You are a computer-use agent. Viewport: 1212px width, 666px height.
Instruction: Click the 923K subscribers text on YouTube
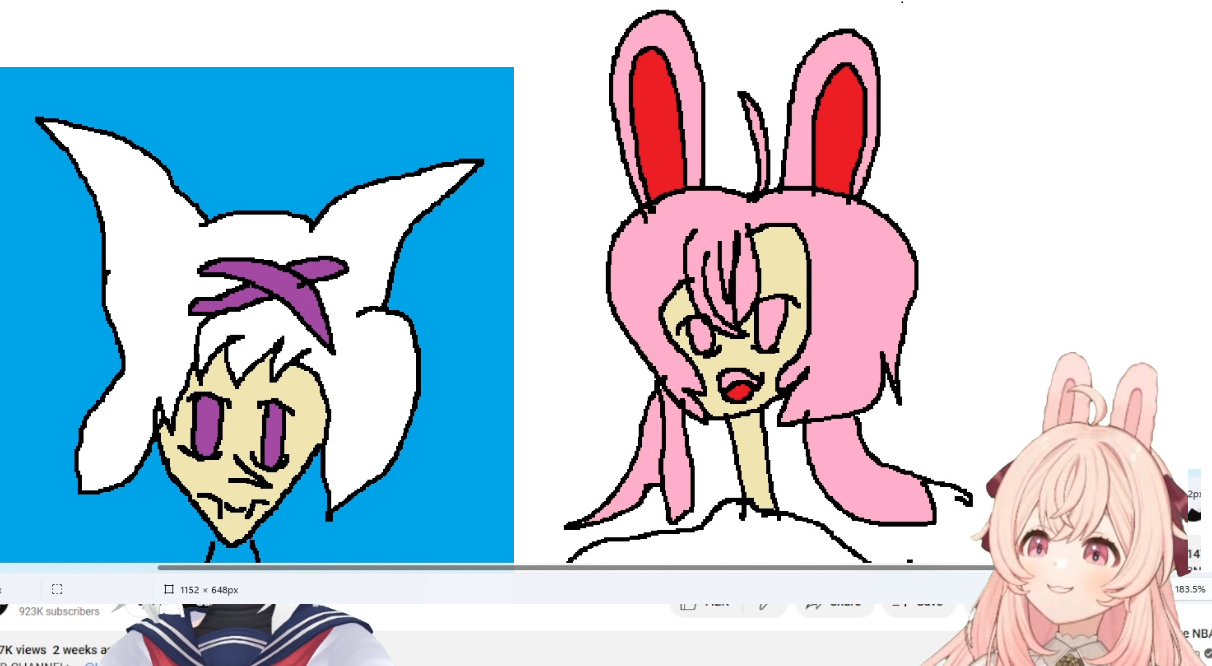click(x=59, y=611)
